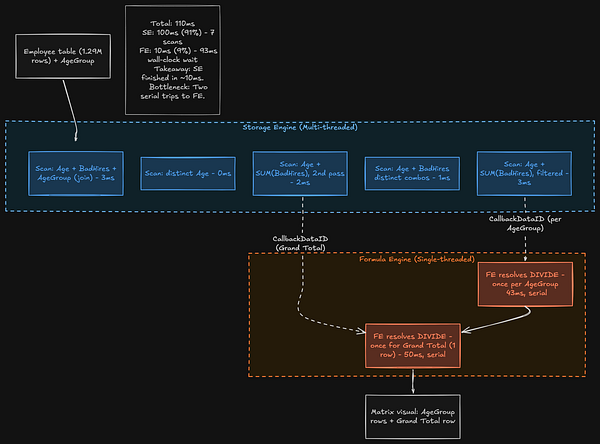
Task: Select the Scan: Age + BadHires distinct combos node
Action: (412, 173)
